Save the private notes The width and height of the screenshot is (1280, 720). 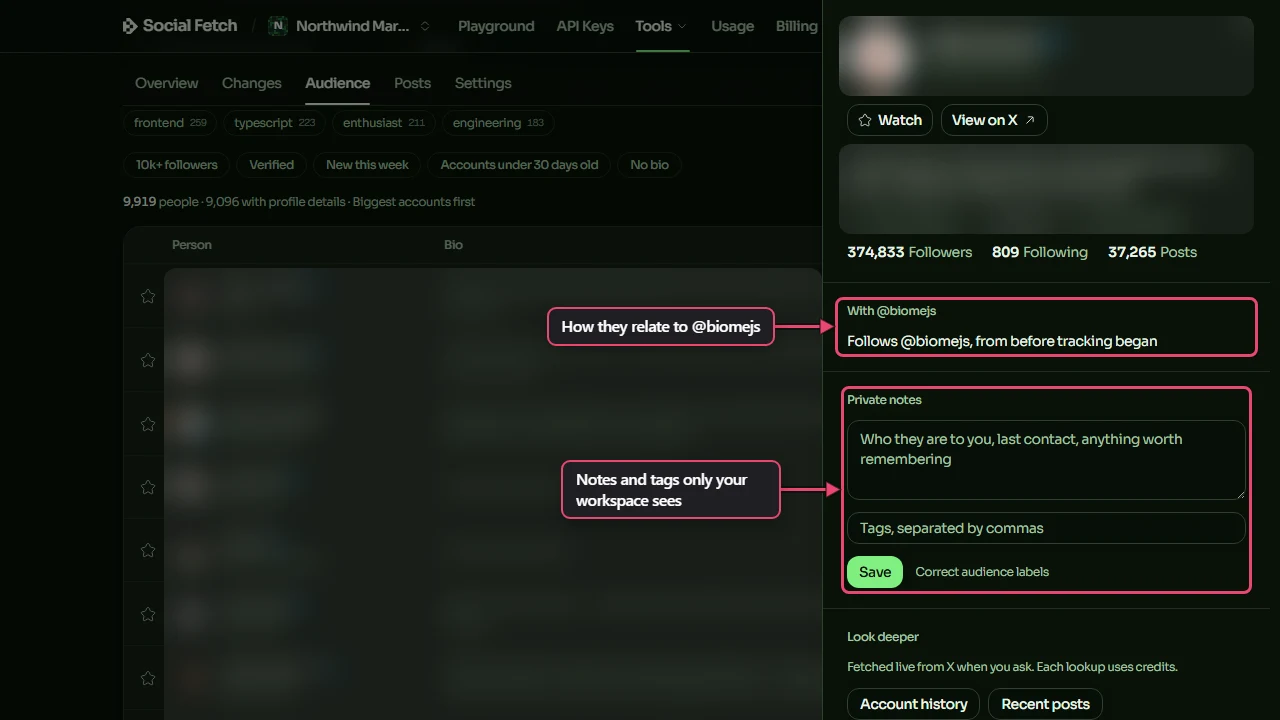[x=875, y=572]
